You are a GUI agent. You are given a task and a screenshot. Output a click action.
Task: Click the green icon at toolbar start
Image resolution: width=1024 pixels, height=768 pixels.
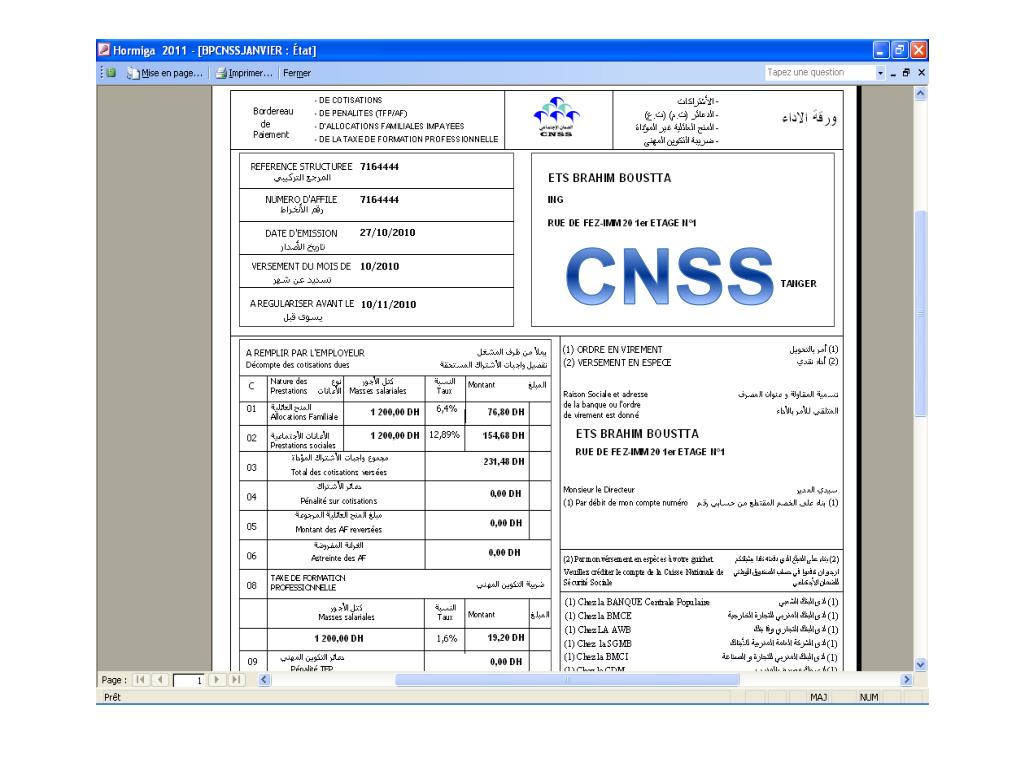[112, 72]
